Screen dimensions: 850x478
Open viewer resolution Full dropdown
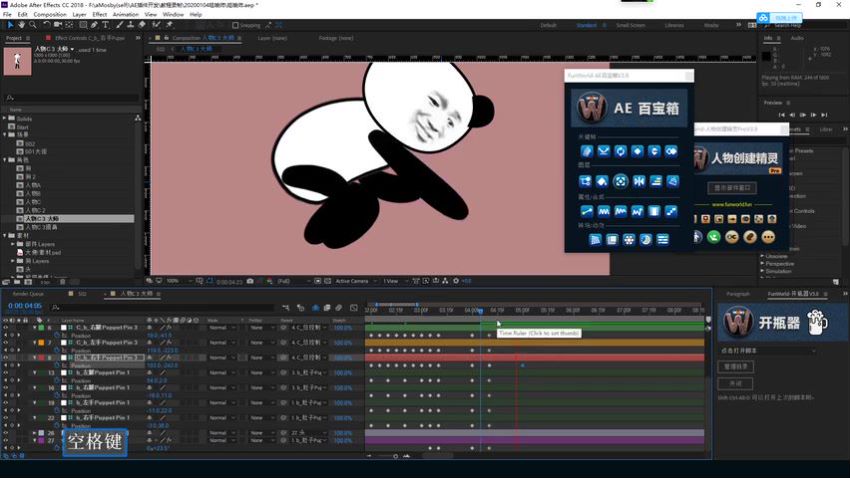pyautogui.click(x=292, y=281)
